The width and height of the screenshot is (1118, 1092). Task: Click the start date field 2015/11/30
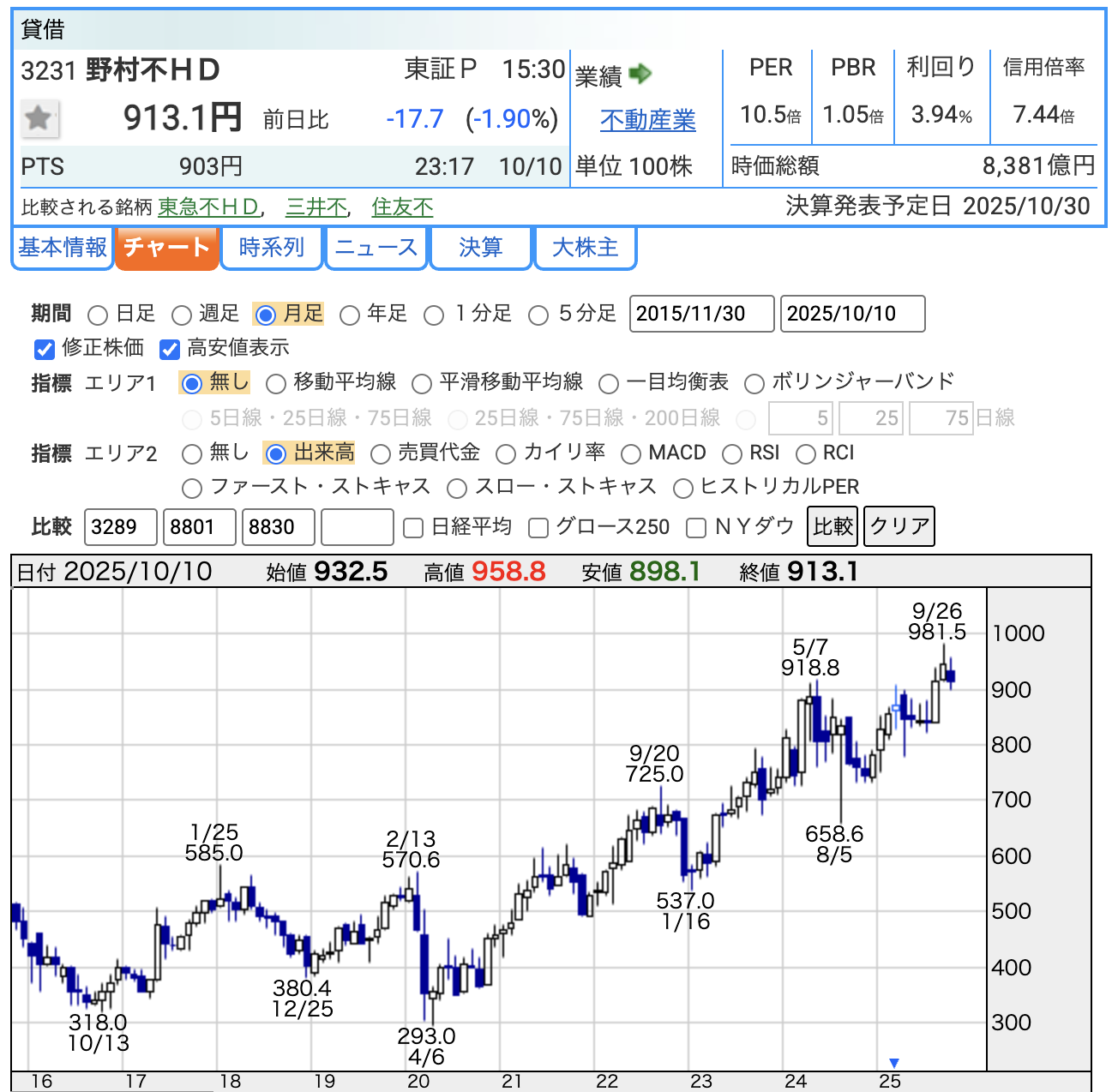pyautogui.click(x=701, y=314)
